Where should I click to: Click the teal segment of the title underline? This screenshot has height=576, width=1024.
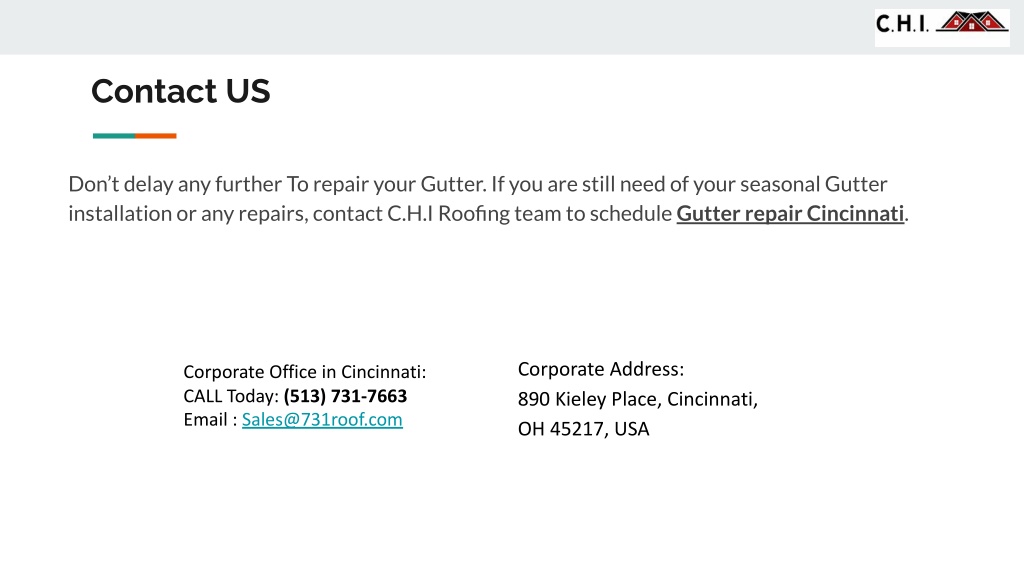tap(114, 136)
